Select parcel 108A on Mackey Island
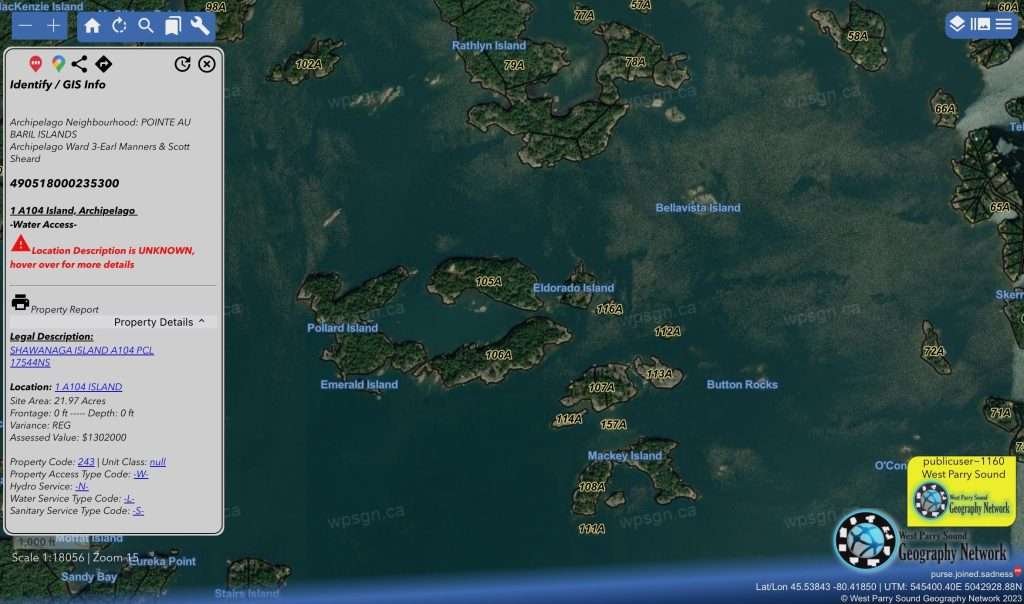Image resolution: width=1024 pixels, height=604 pixels. click(x=592, y=486)
